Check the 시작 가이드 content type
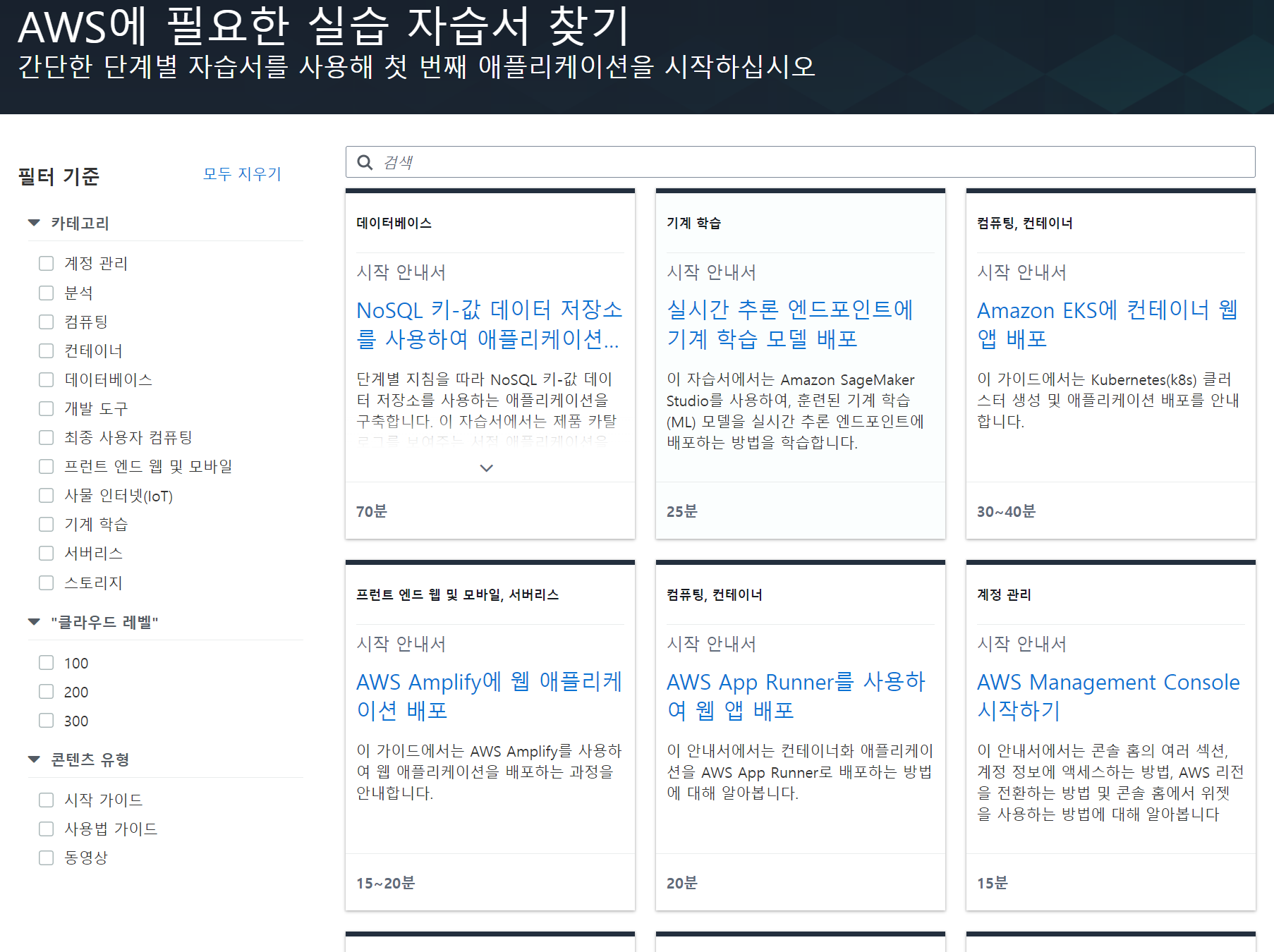Image resolution: width=1274 pixels, height=952 pixels. [x=47, y=800]
